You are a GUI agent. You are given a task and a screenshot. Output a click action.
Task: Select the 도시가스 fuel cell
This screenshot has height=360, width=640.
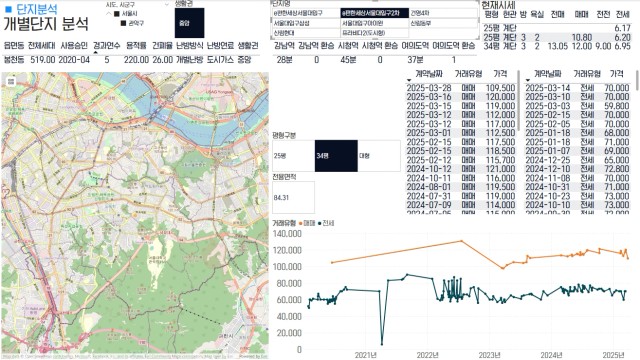[x=220, y=60]
